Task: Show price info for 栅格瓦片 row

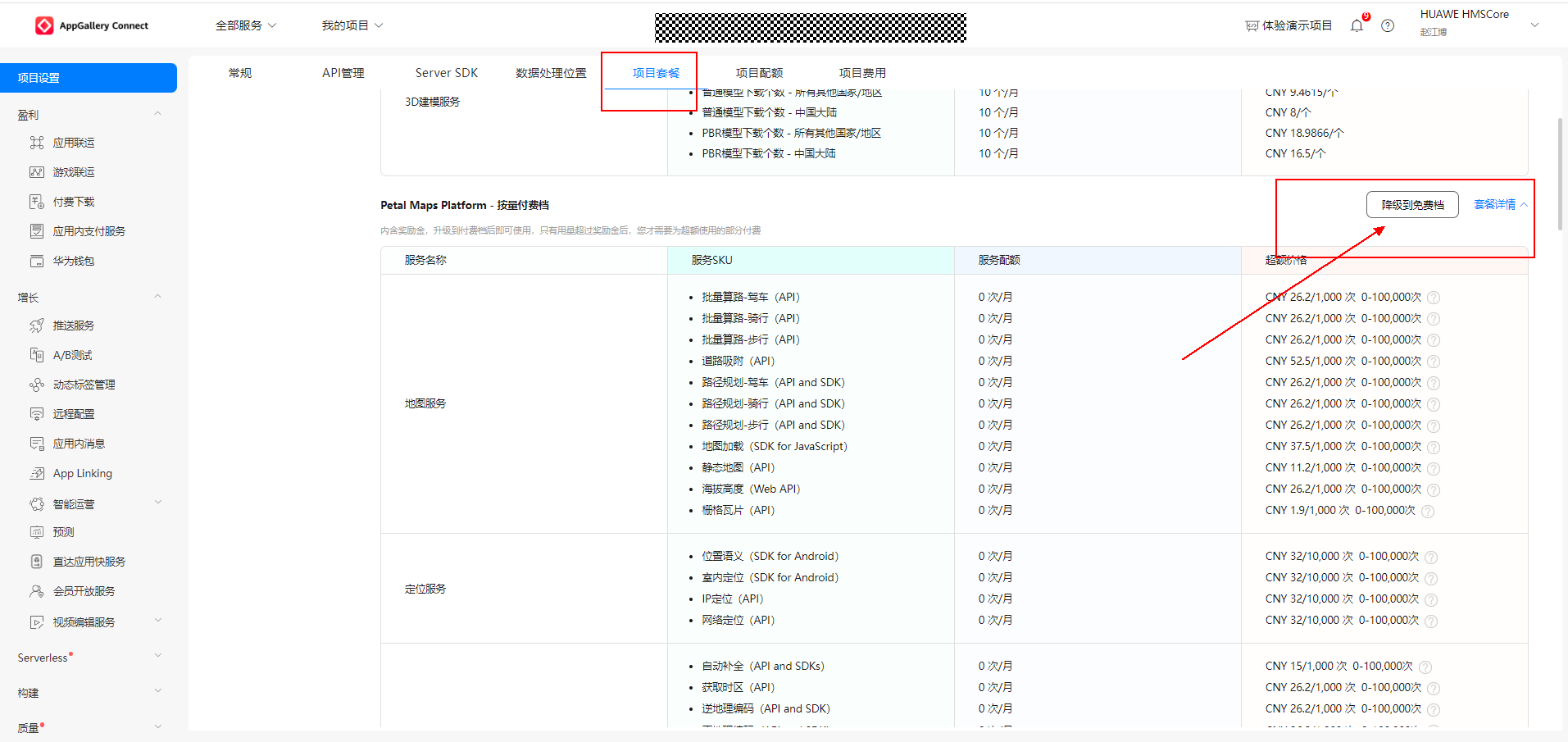Action: coord(1428,511)
